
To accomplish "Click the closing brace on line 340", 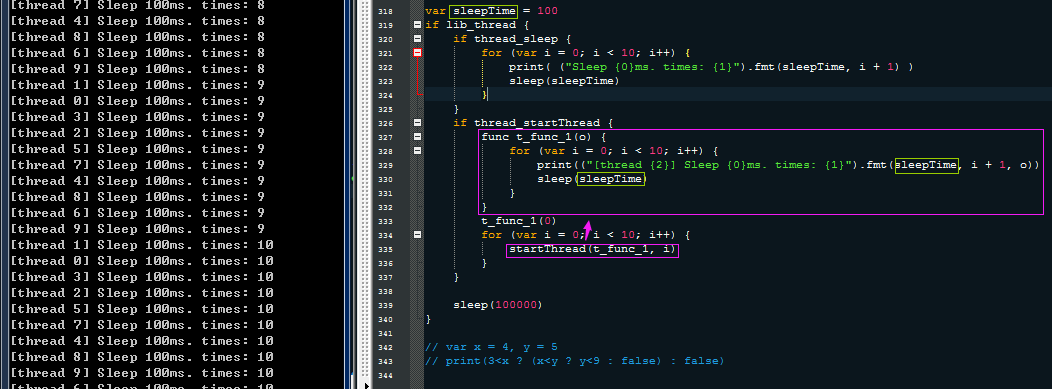I will coord(428,319).
